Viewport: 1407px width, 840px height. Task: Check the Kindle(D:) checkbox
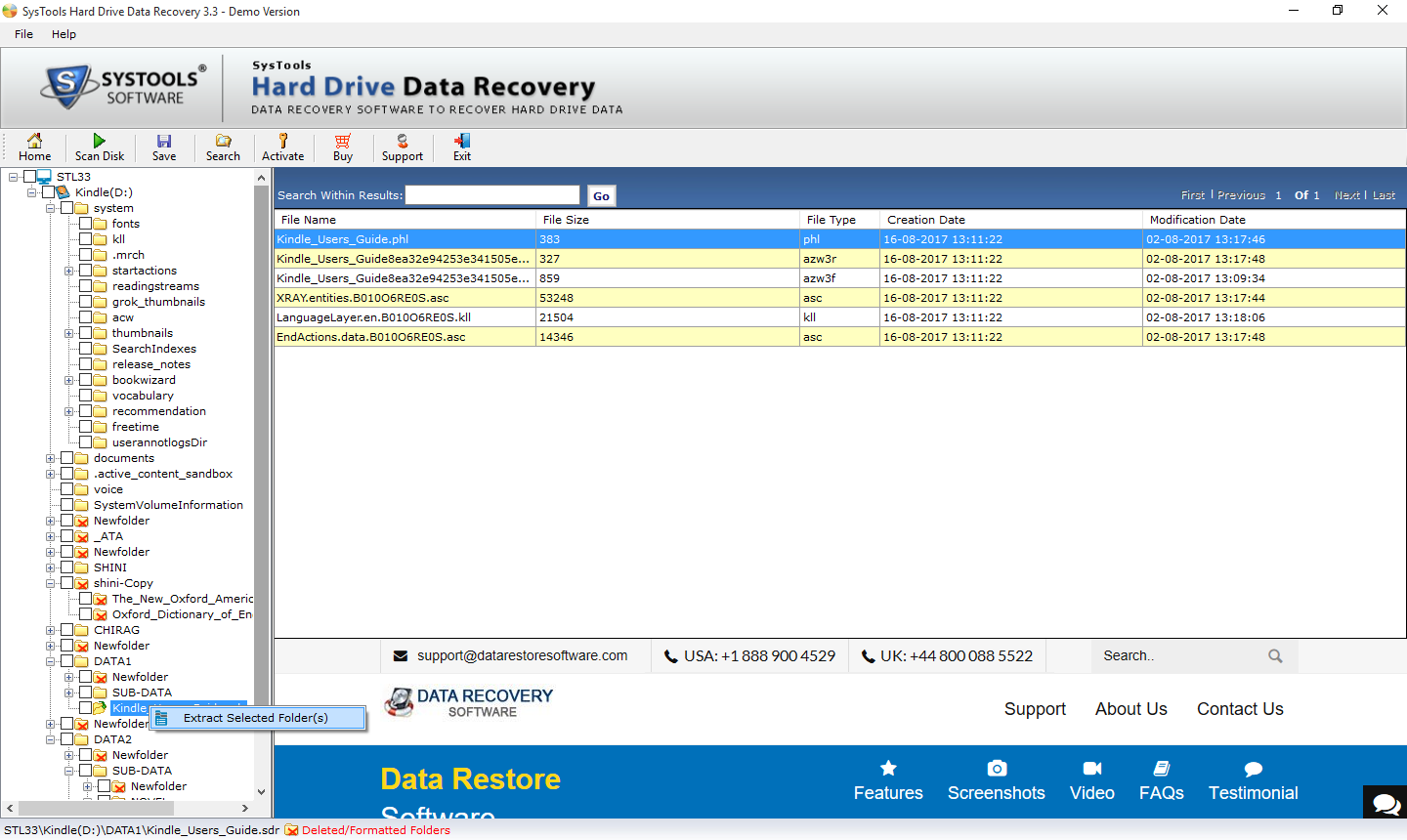point(48,192)
